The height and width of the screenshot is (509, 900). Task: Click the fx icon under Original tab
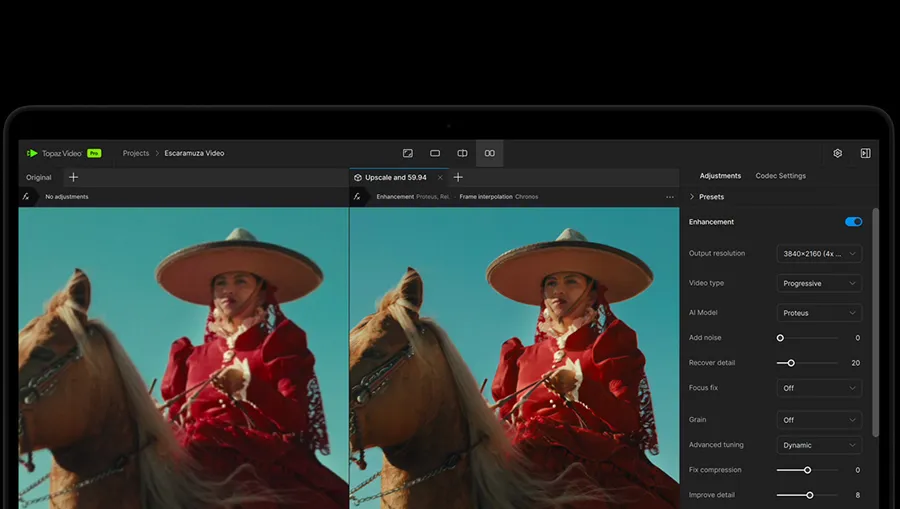[26, 196]
